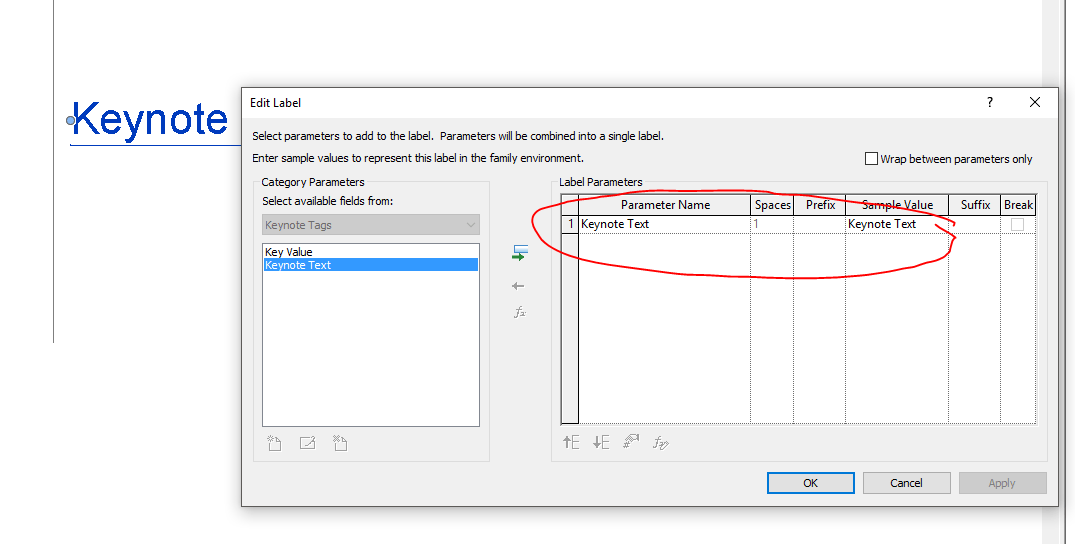
Task: Add selected parameter to label (green arrow)
Action: [520, 253]
